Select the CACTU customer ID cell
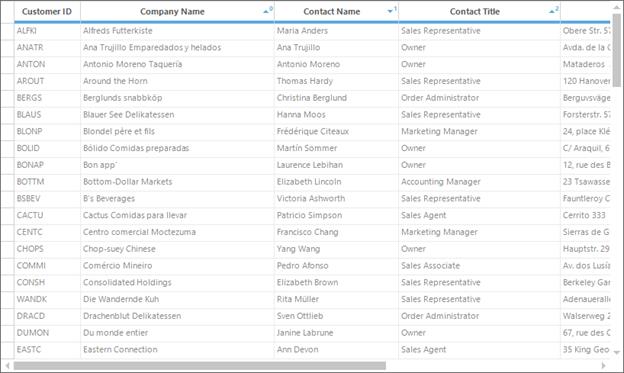The width and height of the screenshot is (624, 373). coord(47,215)
